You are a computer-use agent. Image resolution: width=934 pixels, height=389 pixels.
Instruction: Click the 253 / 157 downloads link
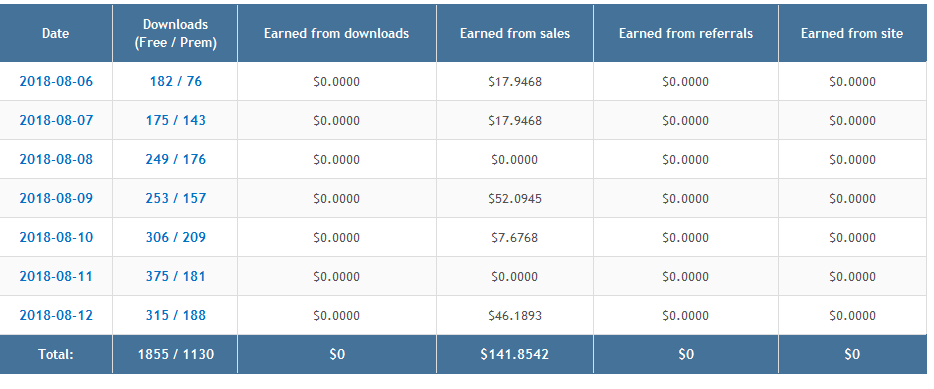tap(176, 198)
